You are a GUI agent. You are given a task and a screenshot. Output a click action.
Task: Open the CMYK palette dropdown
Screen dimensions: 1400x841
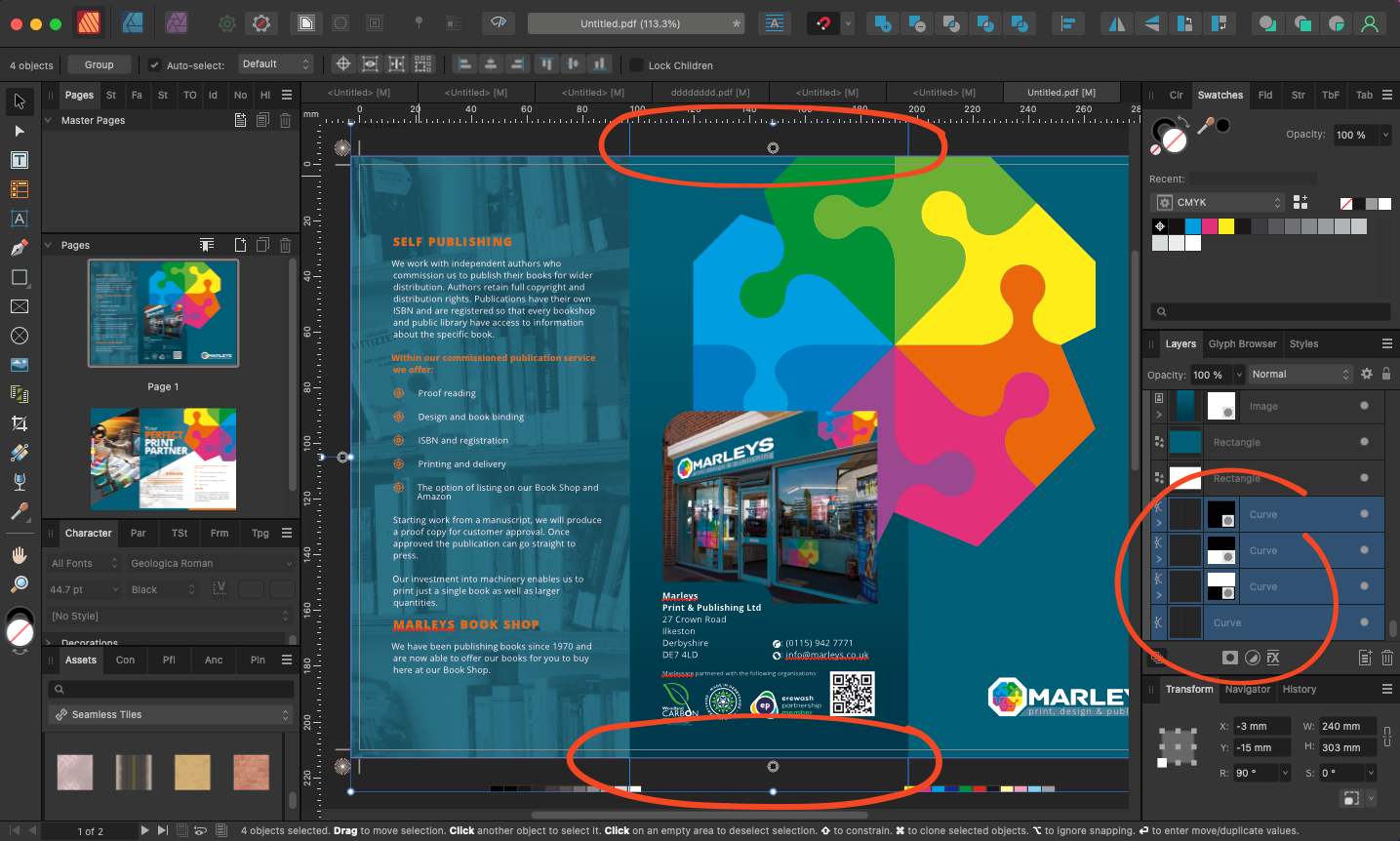tap(1220, 202)
